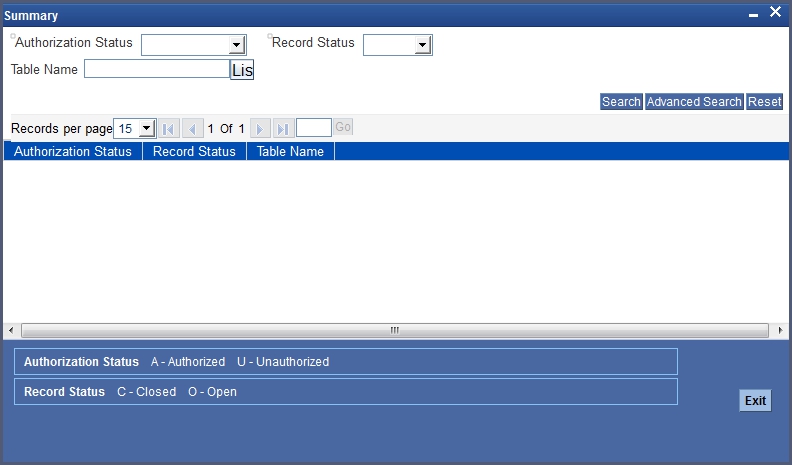Open the Table Name list of values
Viewport: 792px width, 465px height.
coord(242,70)
